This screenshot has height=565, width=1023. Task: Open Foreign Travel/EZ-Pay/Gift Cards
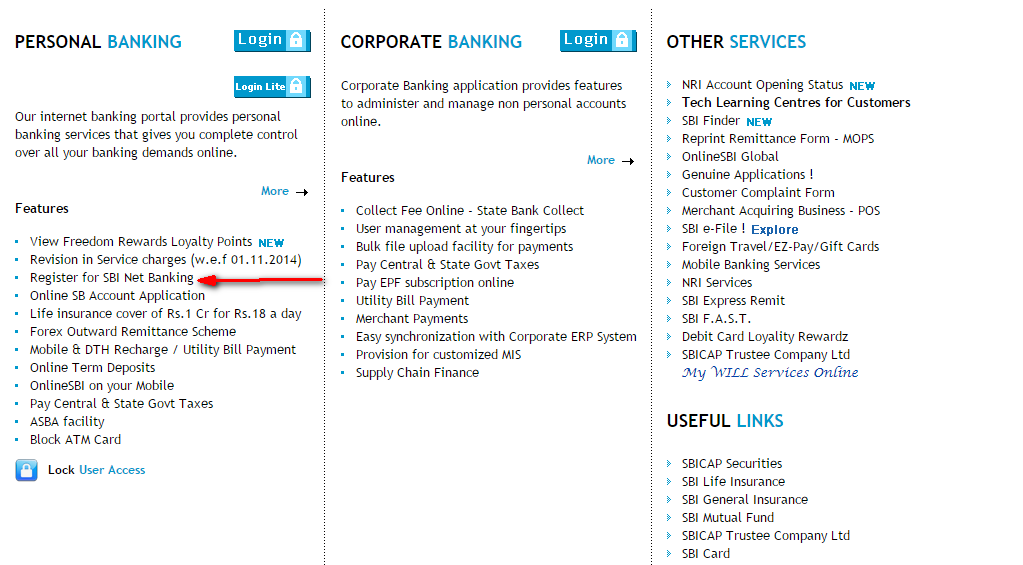pyautogui.click(x=780, y=247)
